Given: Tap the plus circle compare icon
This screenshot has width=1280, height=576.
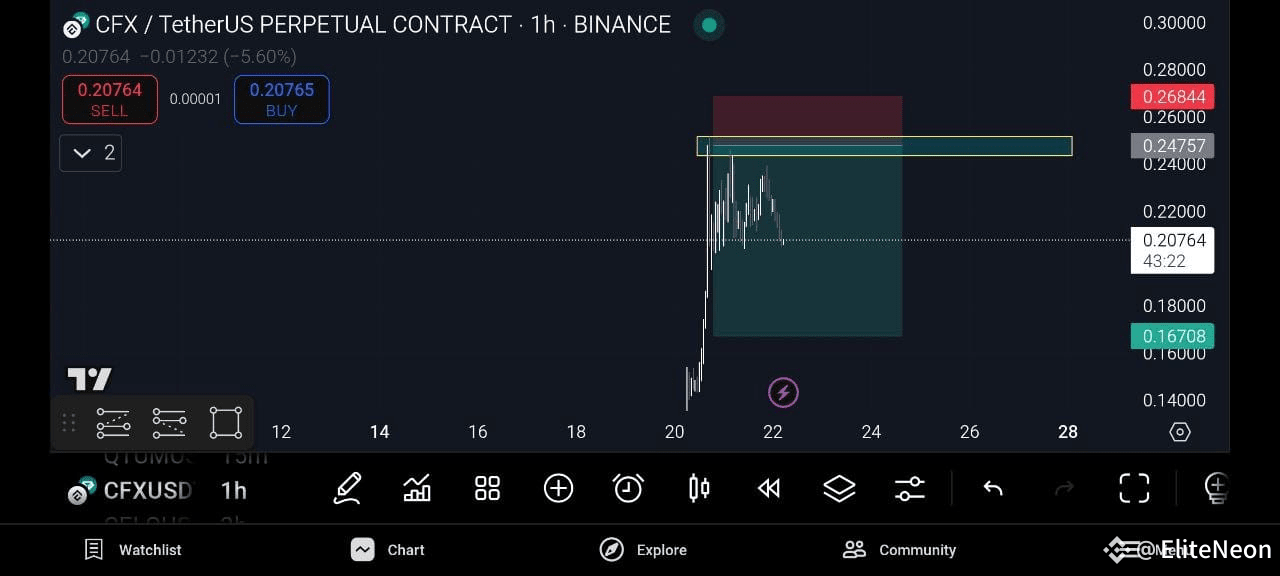Looking at the screenshot, I should pos(558,488).
